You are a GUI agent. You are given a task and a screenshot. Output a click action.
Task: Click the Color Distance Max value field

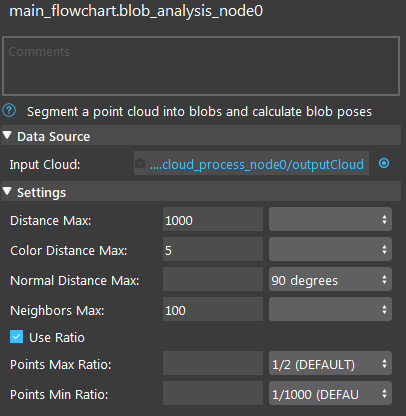(x=213, y=250)
